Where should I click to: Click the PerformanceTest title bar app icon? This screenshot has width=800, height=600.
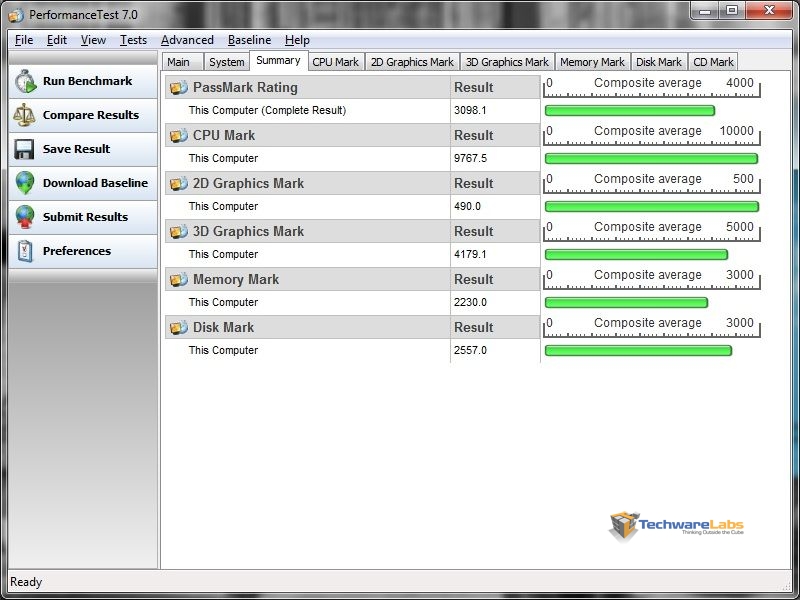coord(16,15)
